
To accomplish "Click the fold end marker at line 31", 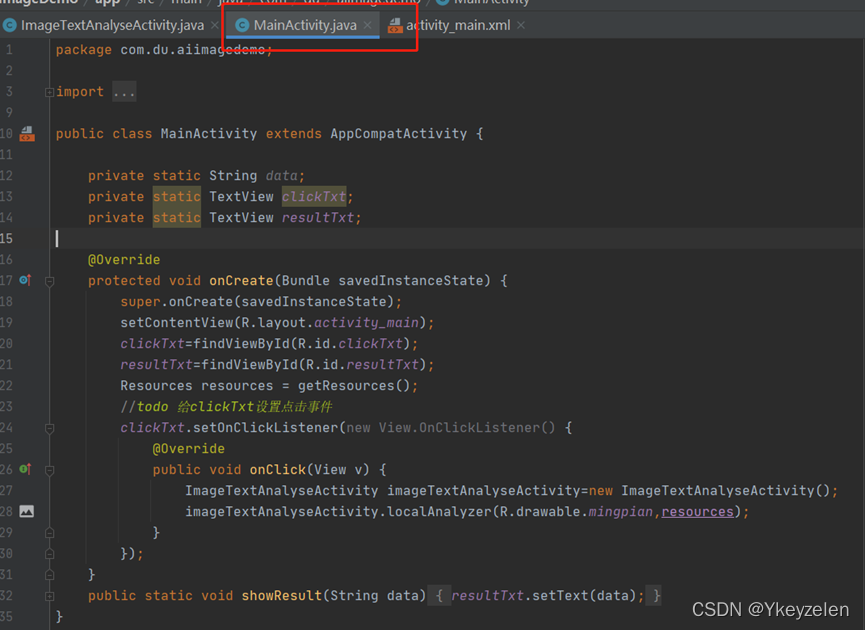I will click(x=49, y=575).
